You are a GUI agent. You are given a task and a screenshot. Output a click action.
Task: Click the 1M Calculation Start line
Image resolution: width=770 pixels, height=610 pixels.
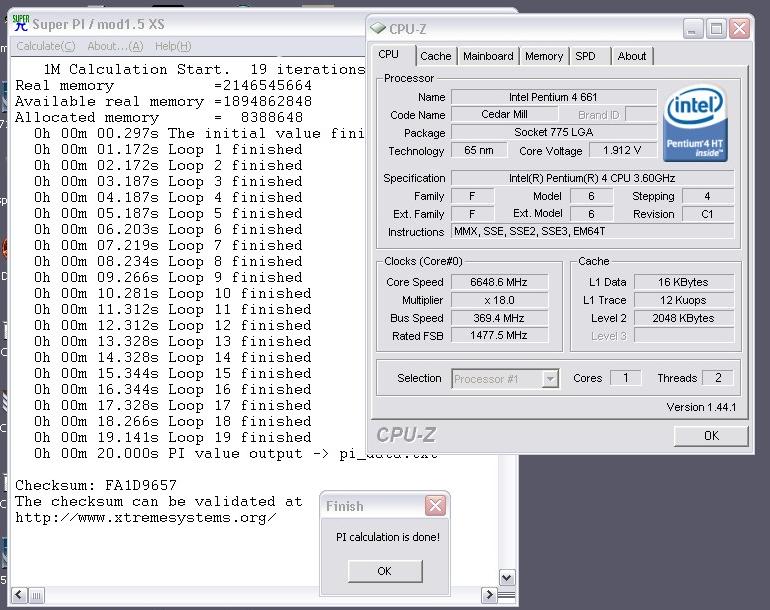click(204, 69)
